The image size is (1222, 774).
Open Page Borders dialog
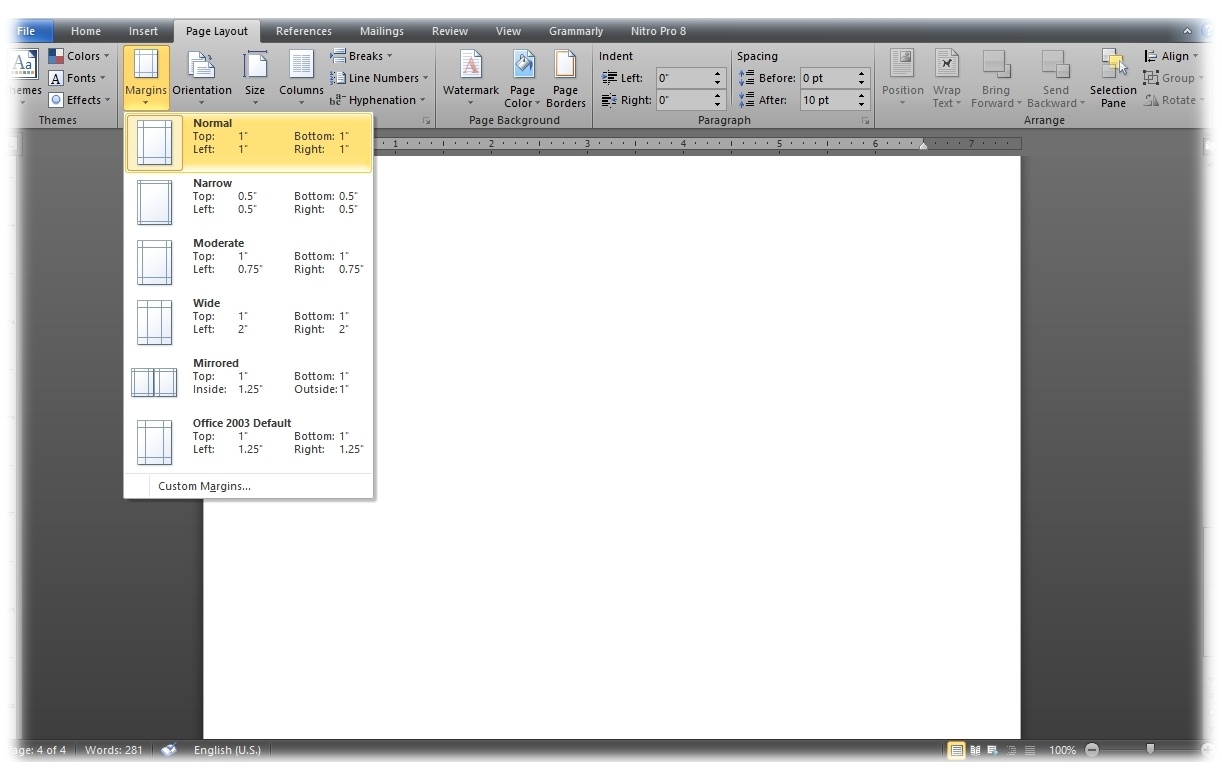click(565, 66)
